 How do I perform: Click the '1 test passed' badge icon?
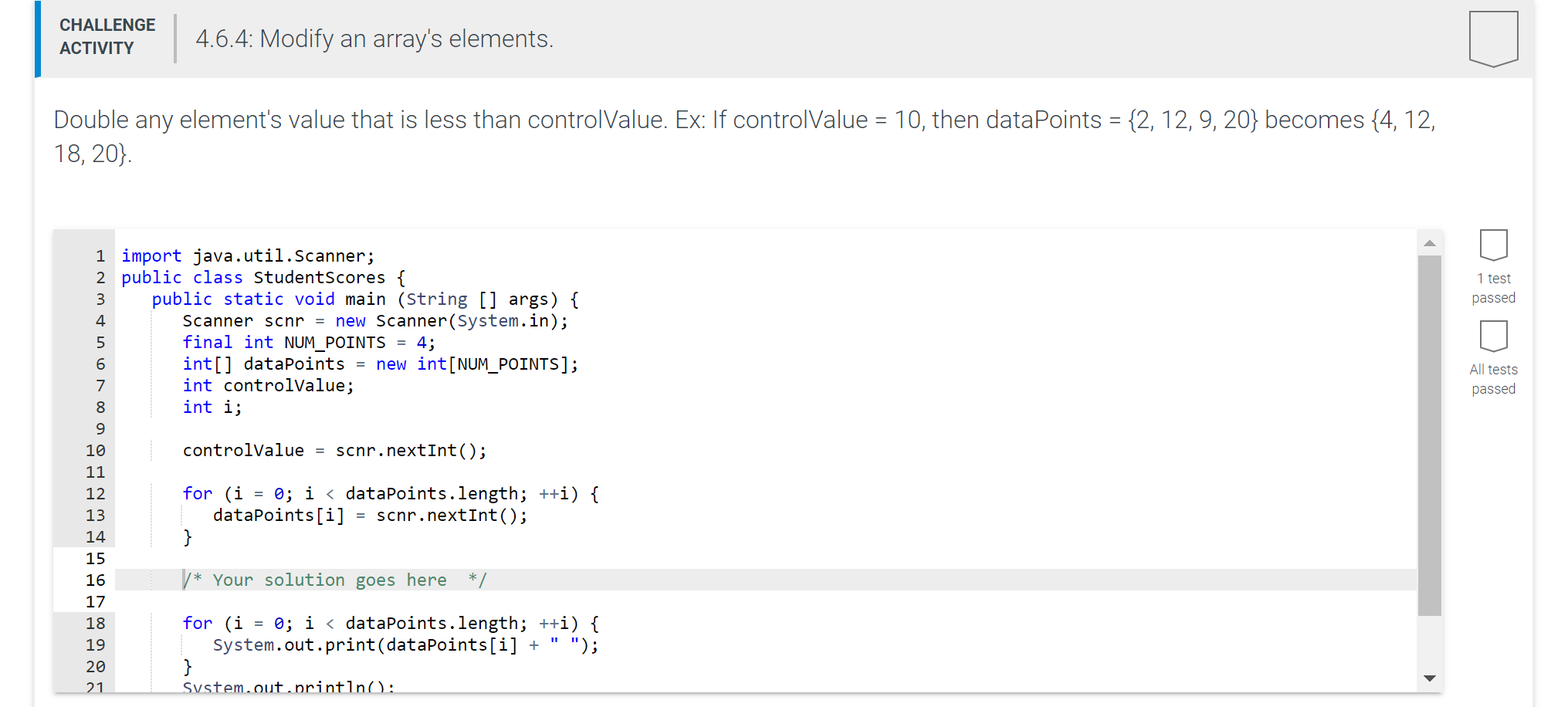pyautogui.click(x=1493, y=245)
